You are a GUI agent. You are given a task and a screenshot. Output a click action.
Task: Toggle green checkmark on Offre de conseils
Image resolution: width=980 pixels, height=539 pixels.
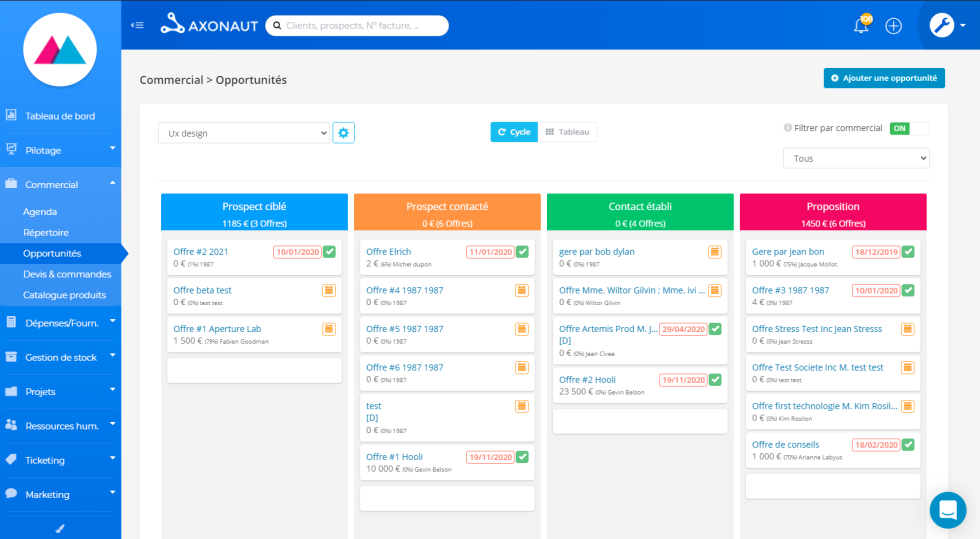click(908, 444)
